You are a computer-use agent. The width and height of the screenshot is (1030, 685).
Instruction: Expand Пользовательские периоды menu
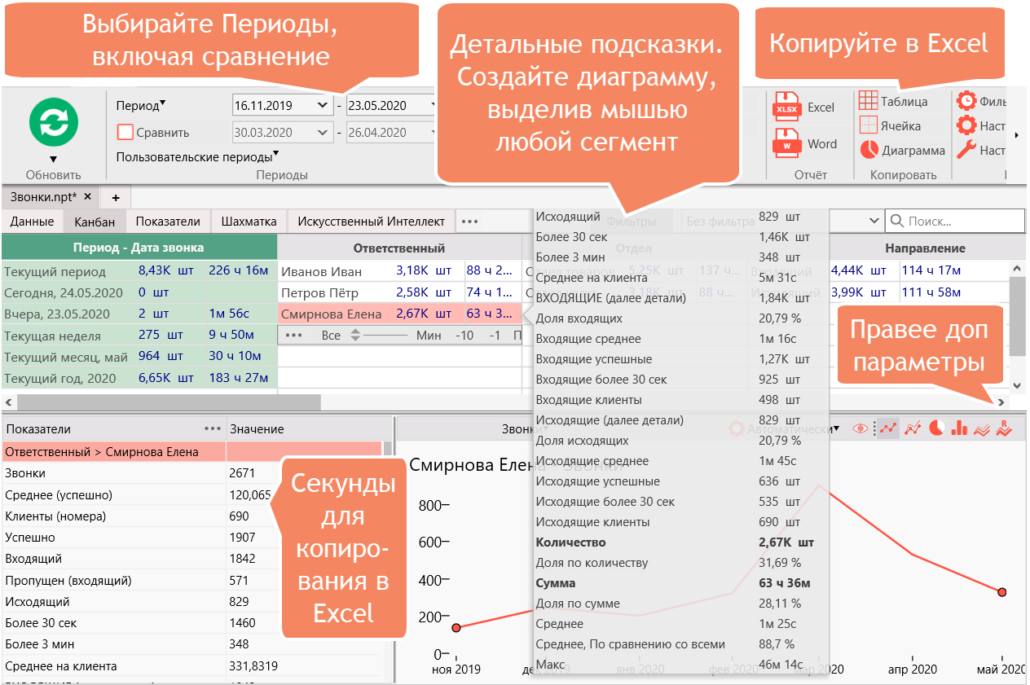[197, 156]
